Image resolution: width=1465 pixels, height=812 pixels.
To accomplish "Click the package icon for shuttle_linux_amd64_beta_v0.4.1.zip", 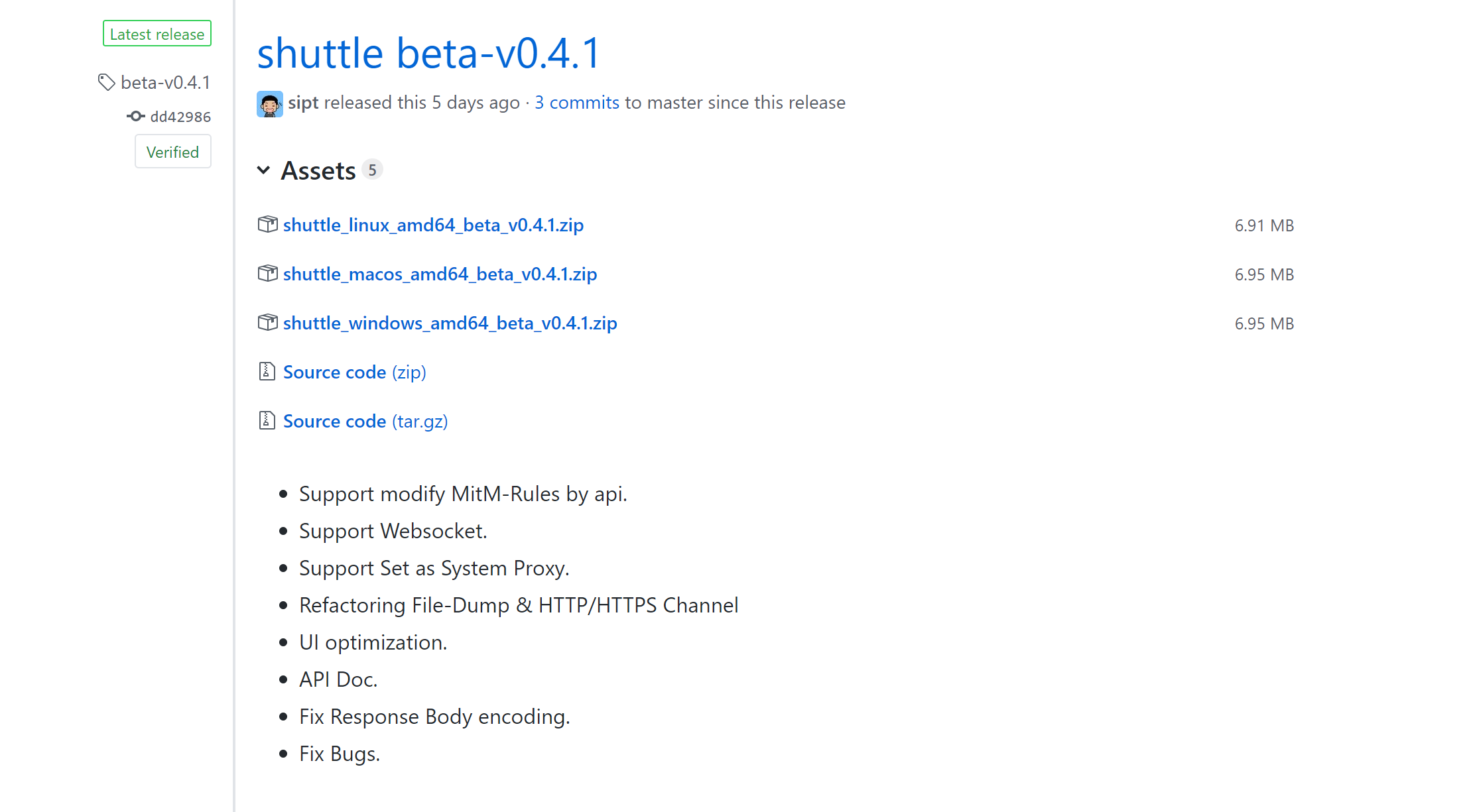I will click(267, 225).
